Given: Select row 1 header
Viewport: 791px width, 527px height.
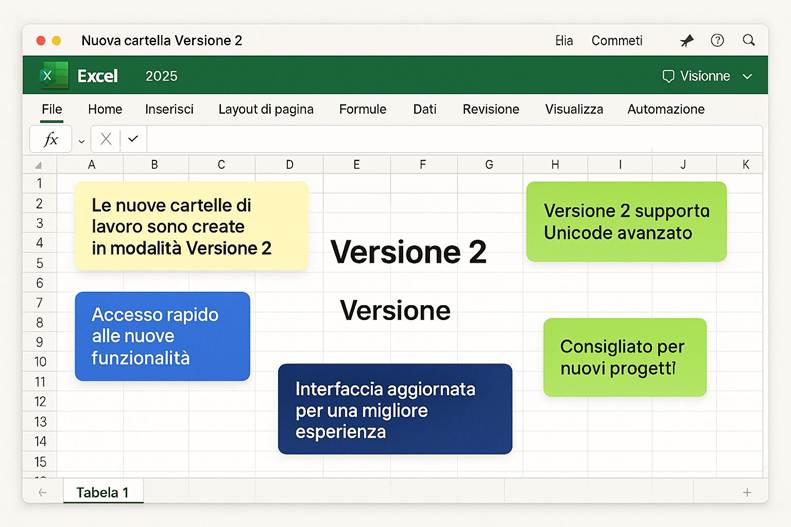Looking at the screenshot, I should pos(39,184).
